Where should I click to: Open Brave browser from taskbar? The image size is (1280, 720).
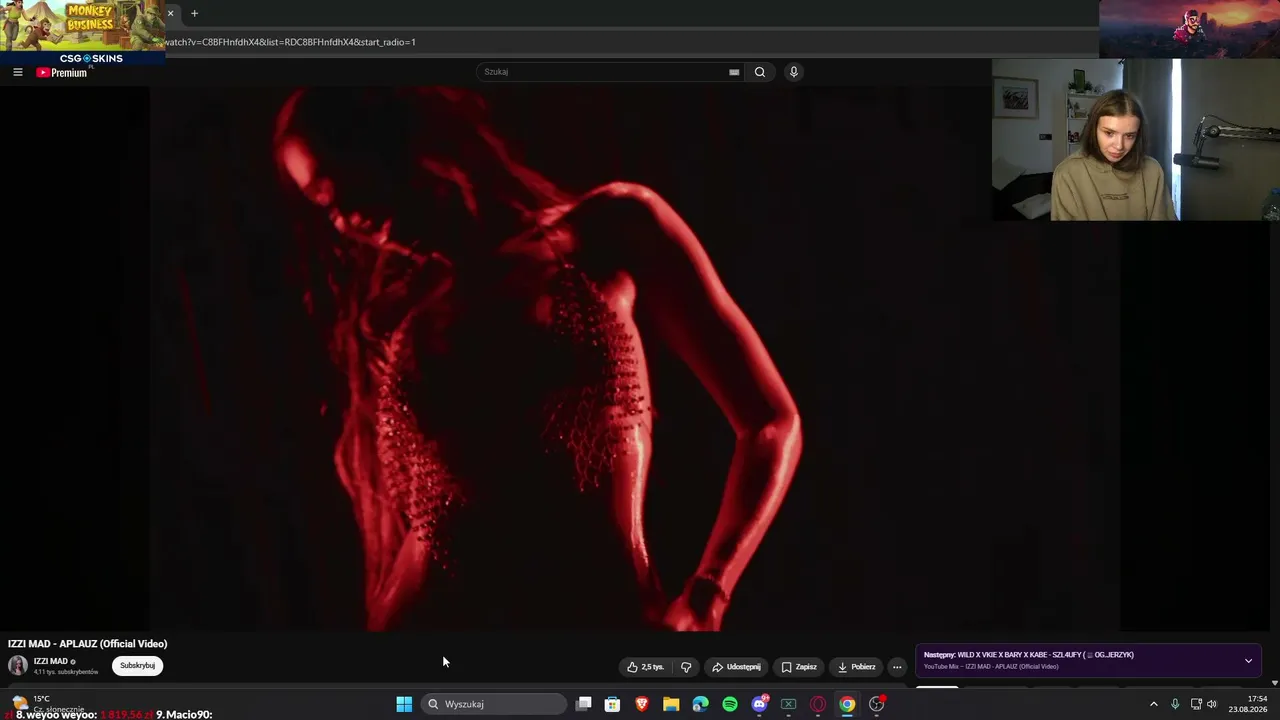(x=642, y=704)
